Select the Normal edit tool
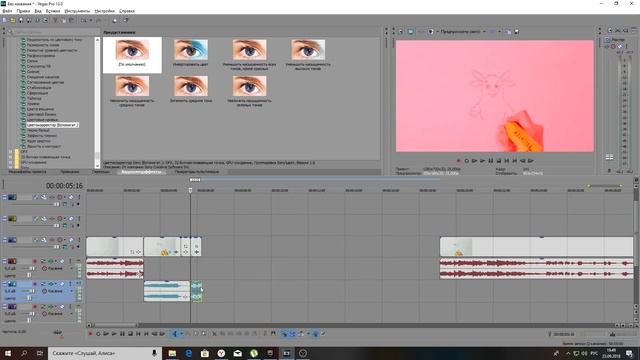640x360 pixels. coord(175,334)
